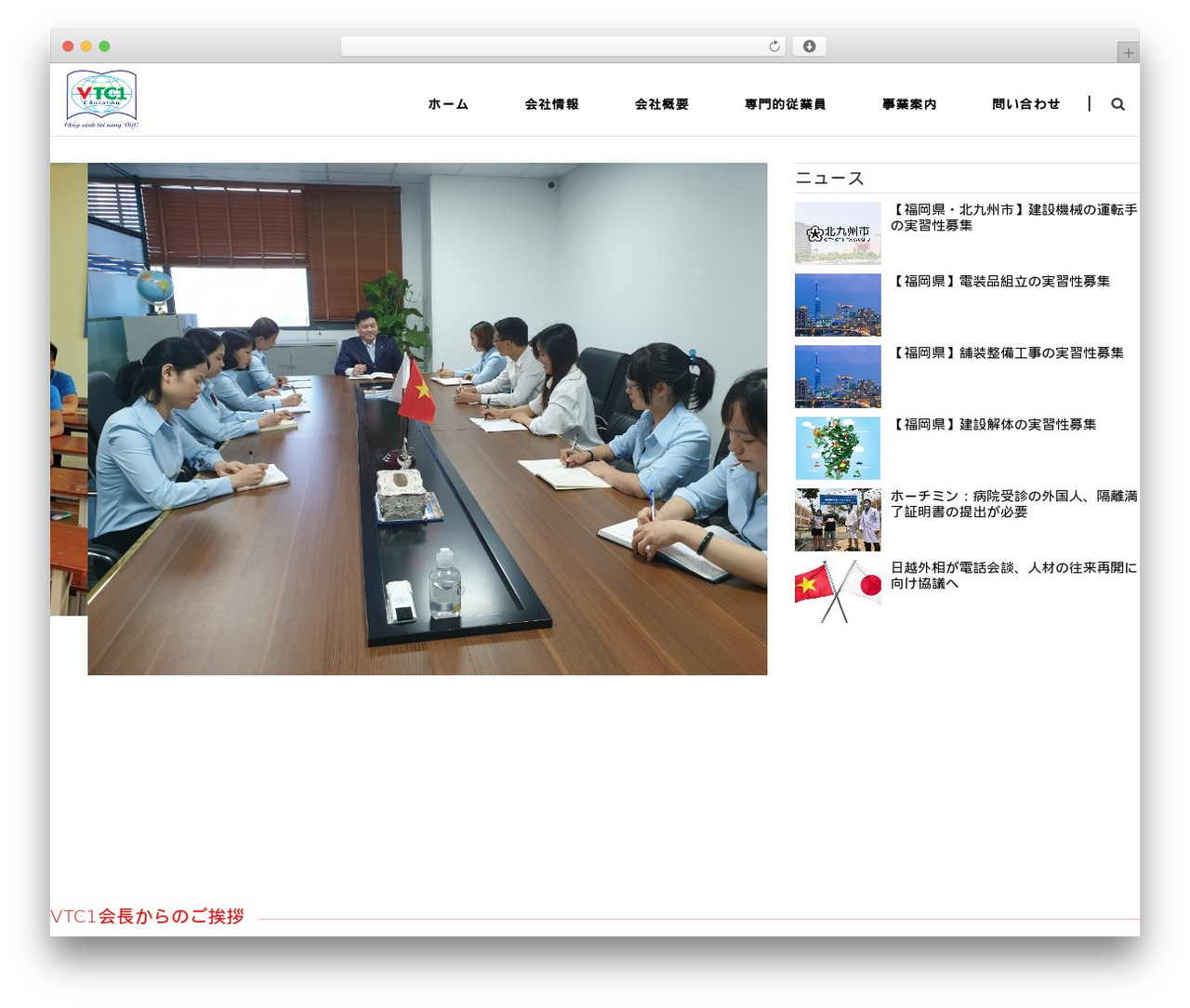Select the 事業案内 menu item
Screen dimensions: 1190x1008
(x=909, y=104)
